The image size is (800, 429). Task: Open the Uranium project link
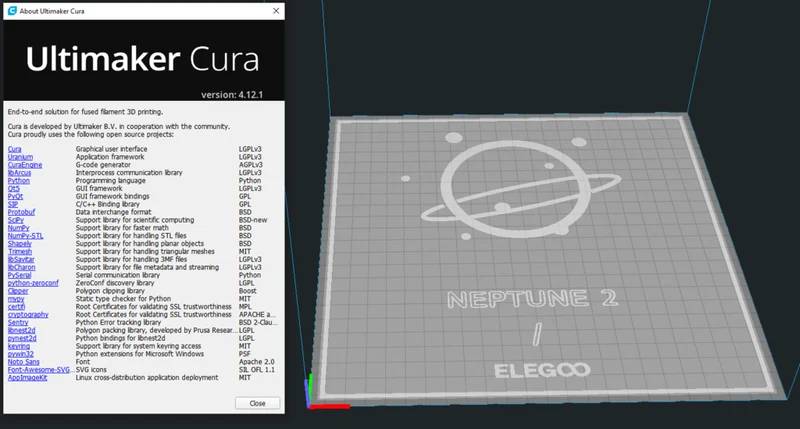(20, 157)
